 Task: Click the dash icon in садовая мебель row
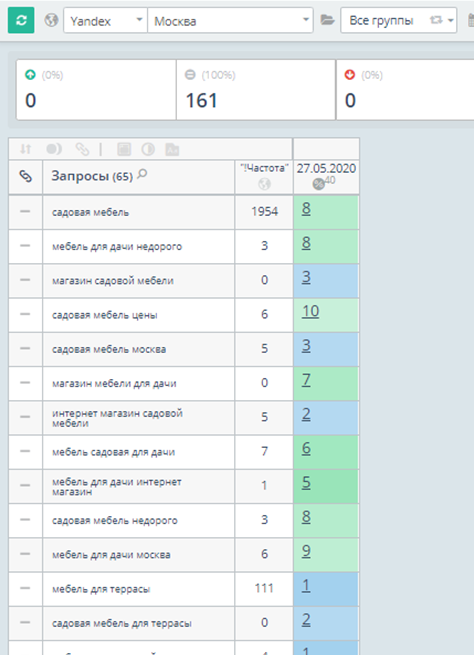tap(25, 211)
